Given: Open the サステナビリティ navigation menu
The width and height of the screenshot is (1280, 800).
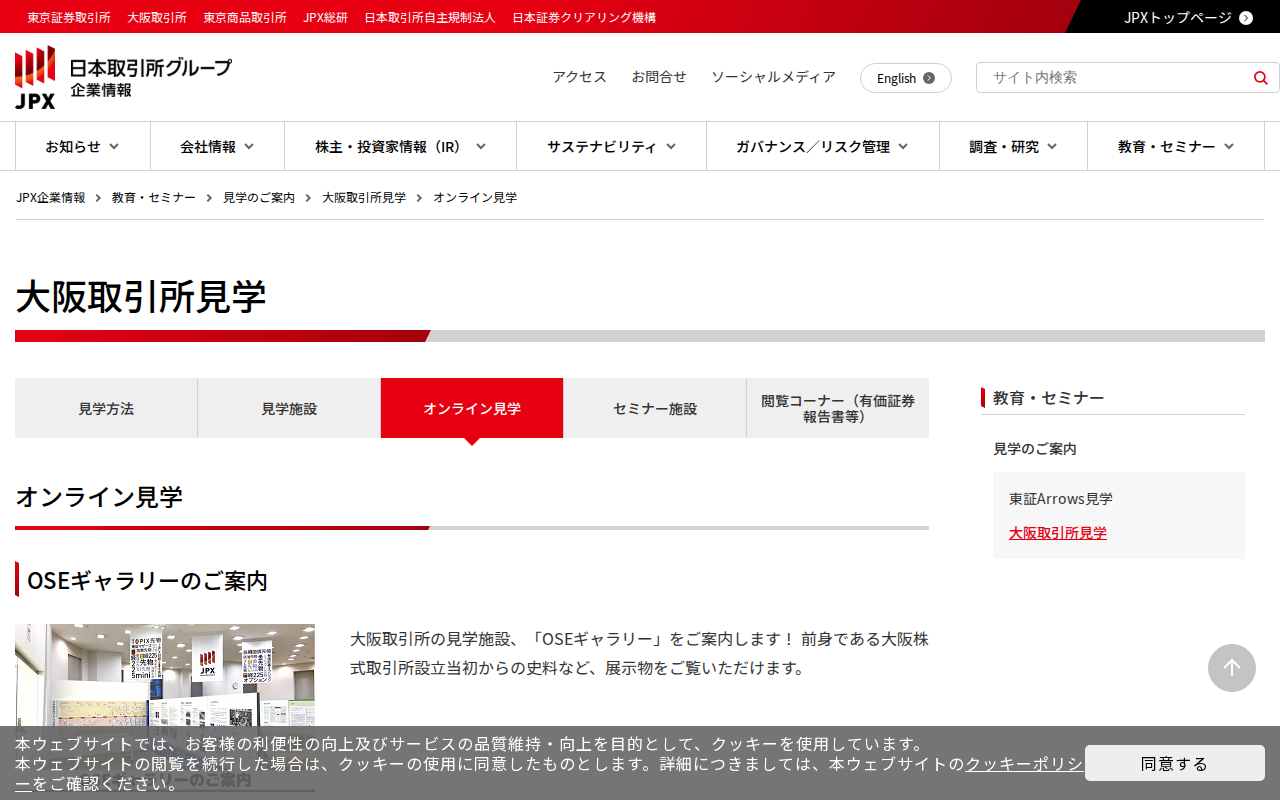Looking at the screenshot, I should (612, 147).
